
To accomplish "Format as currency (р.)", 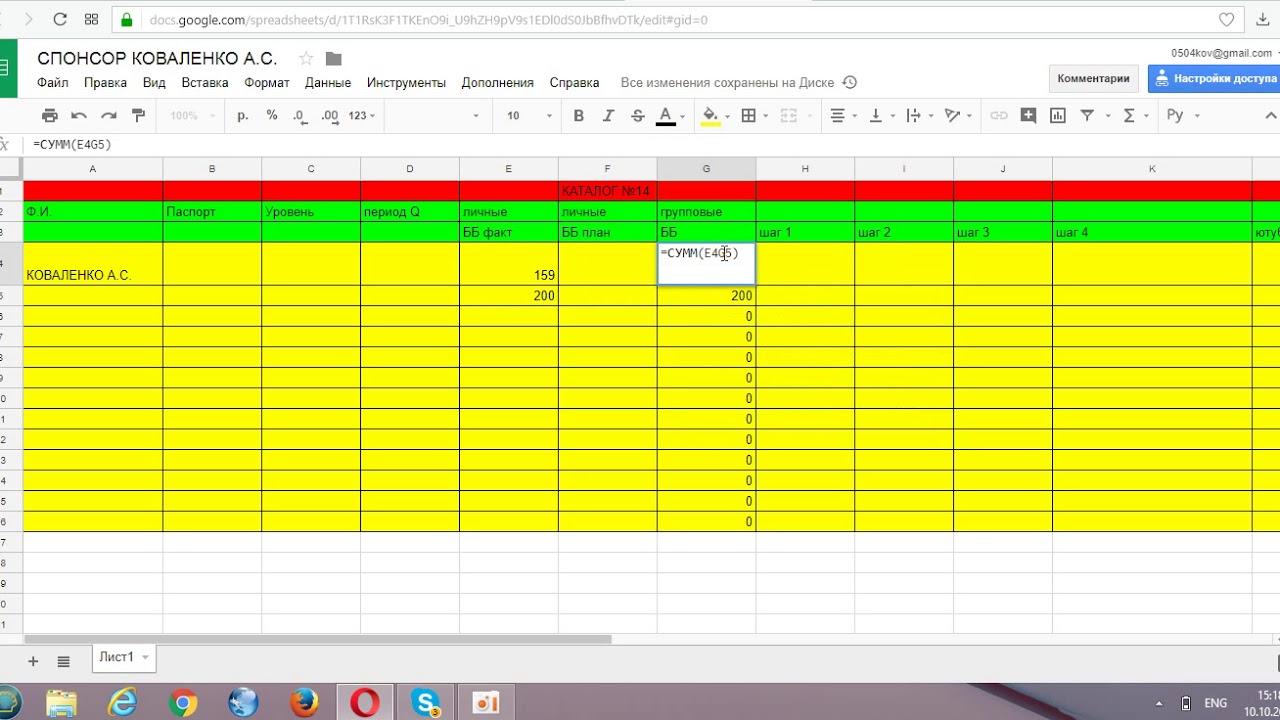I will point(243,116).
